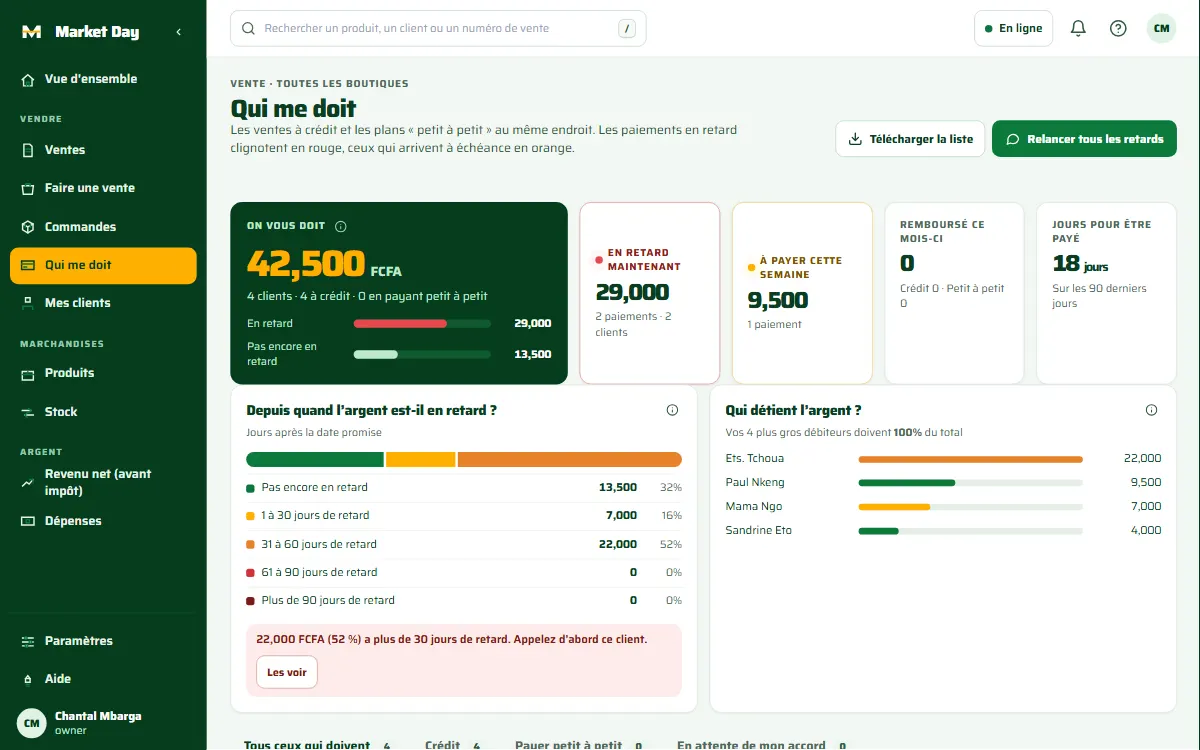This screenshot has height=750, width=1200.
Task: Click the Market Day logo icon
Action: pos(31,32)
